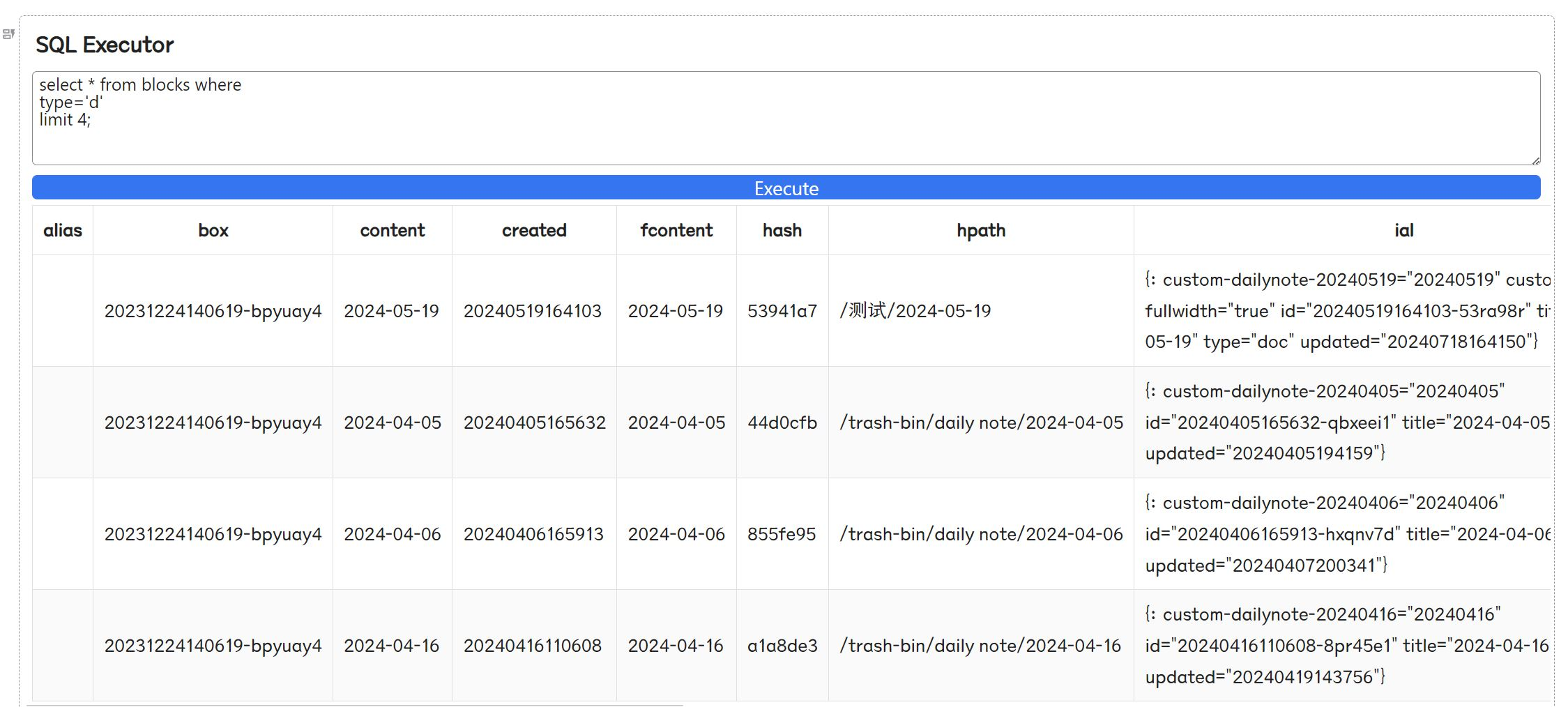Click hash value 44d0cfb

click(x=782, y=423)
